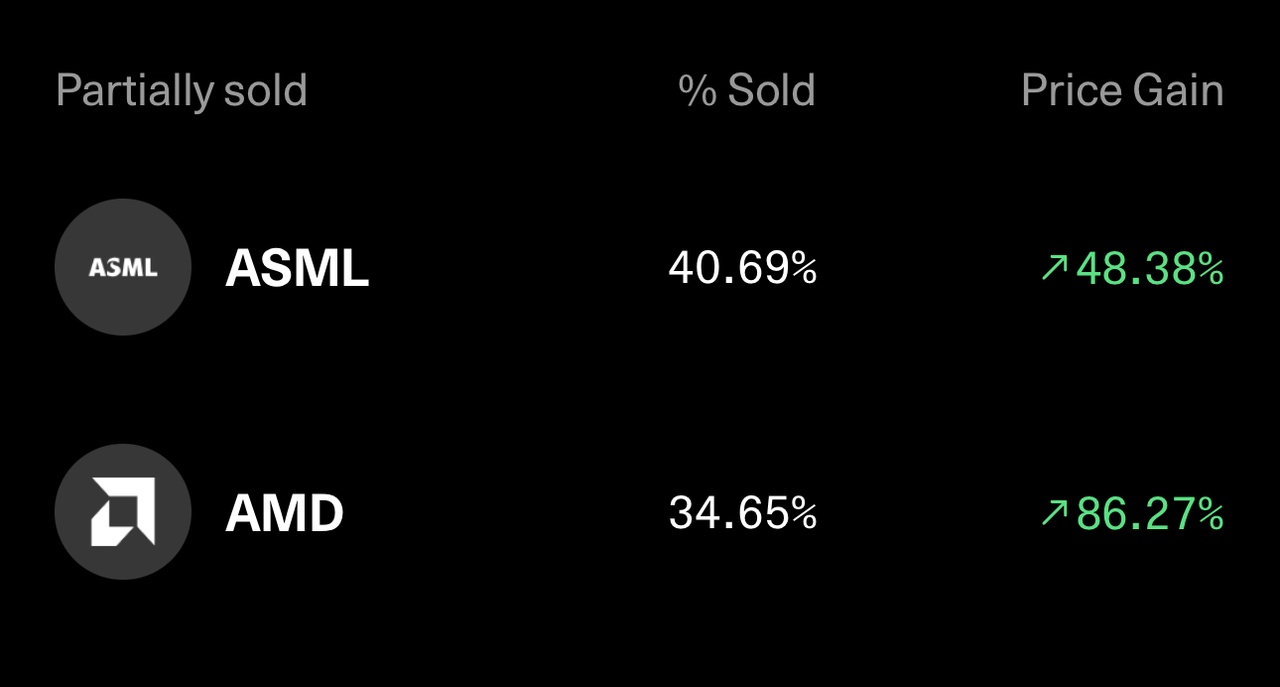Click AMD's 34.65% sold value

tap(742, 513)
